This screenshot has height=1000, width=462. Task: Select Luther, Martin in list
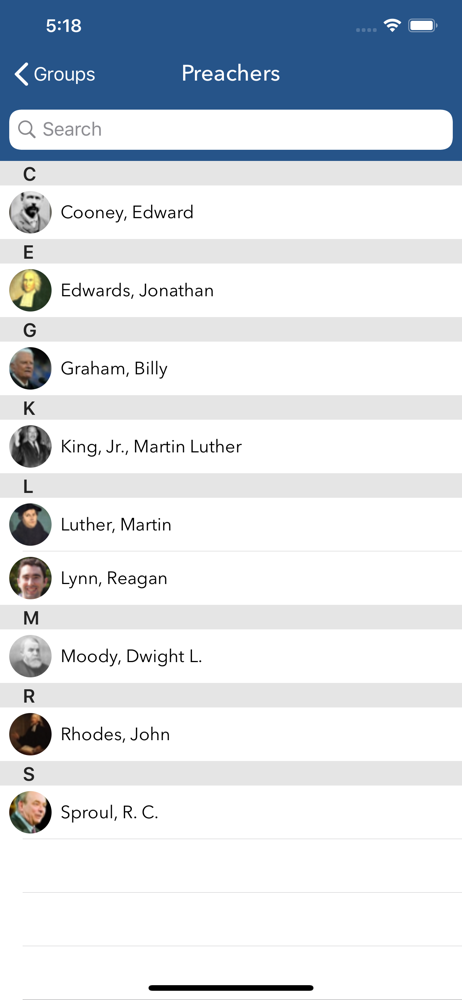click(x=231, y=524)
